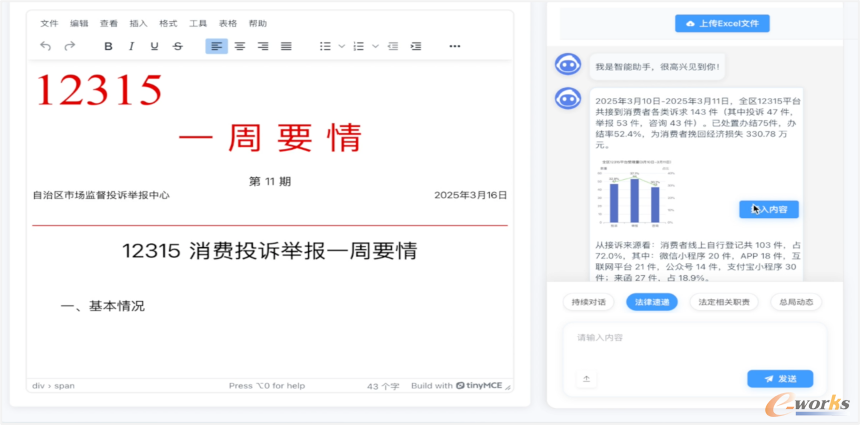860x427 pixels.
Task: Toggle strikethrough formatting
Action: pos(177,46)
